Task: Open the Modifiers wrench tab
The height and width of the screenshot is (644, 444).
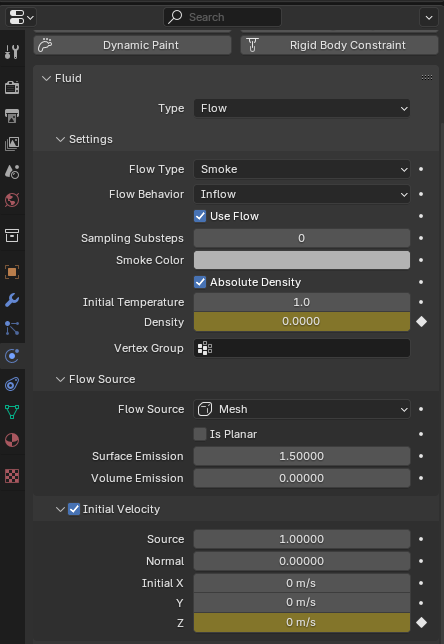Action: (x=12, y=300)
